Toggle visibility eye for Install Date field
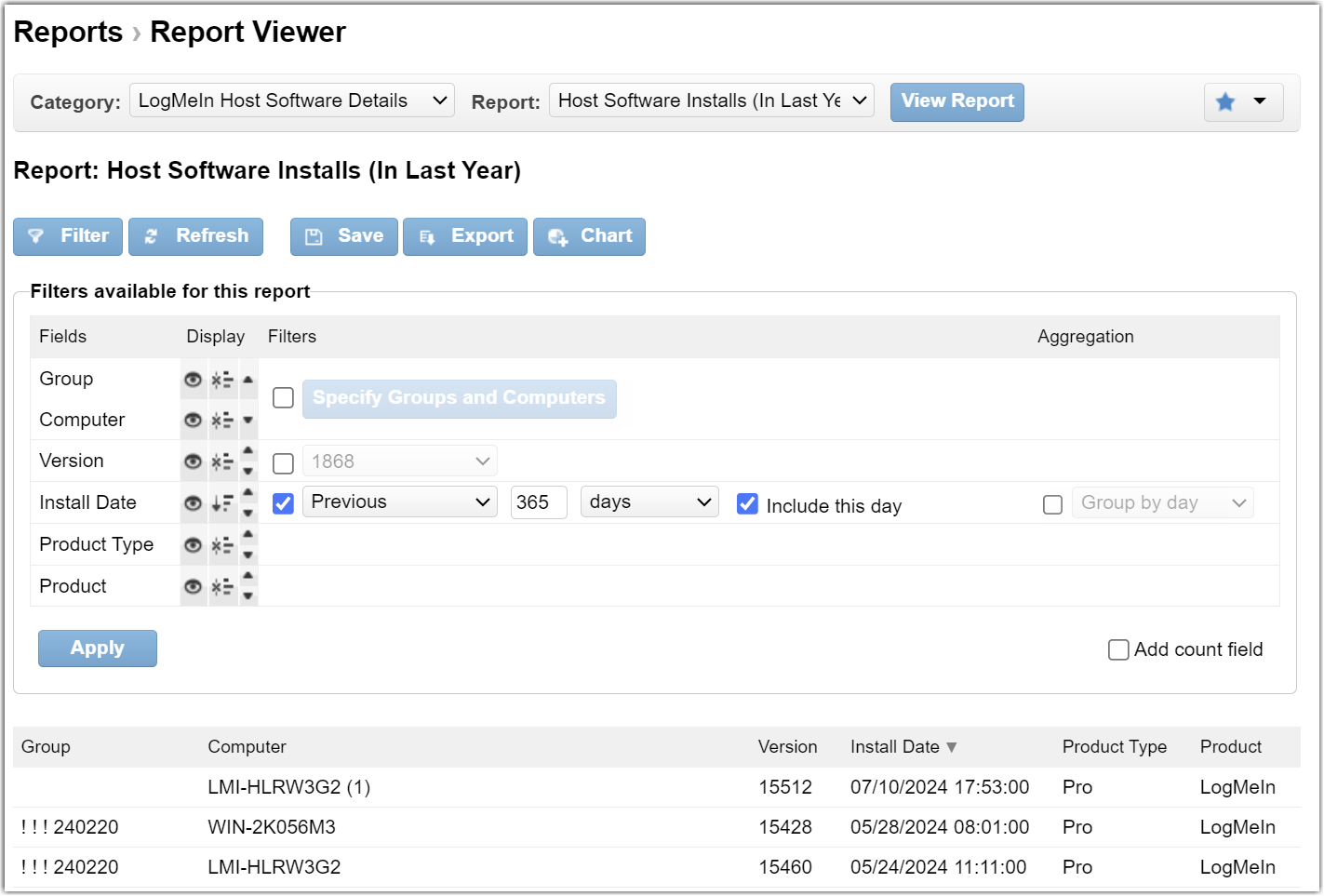Image resolution: width=1324 pixels, height=896 pixels. pyautogui.click(x=193, y=503)
